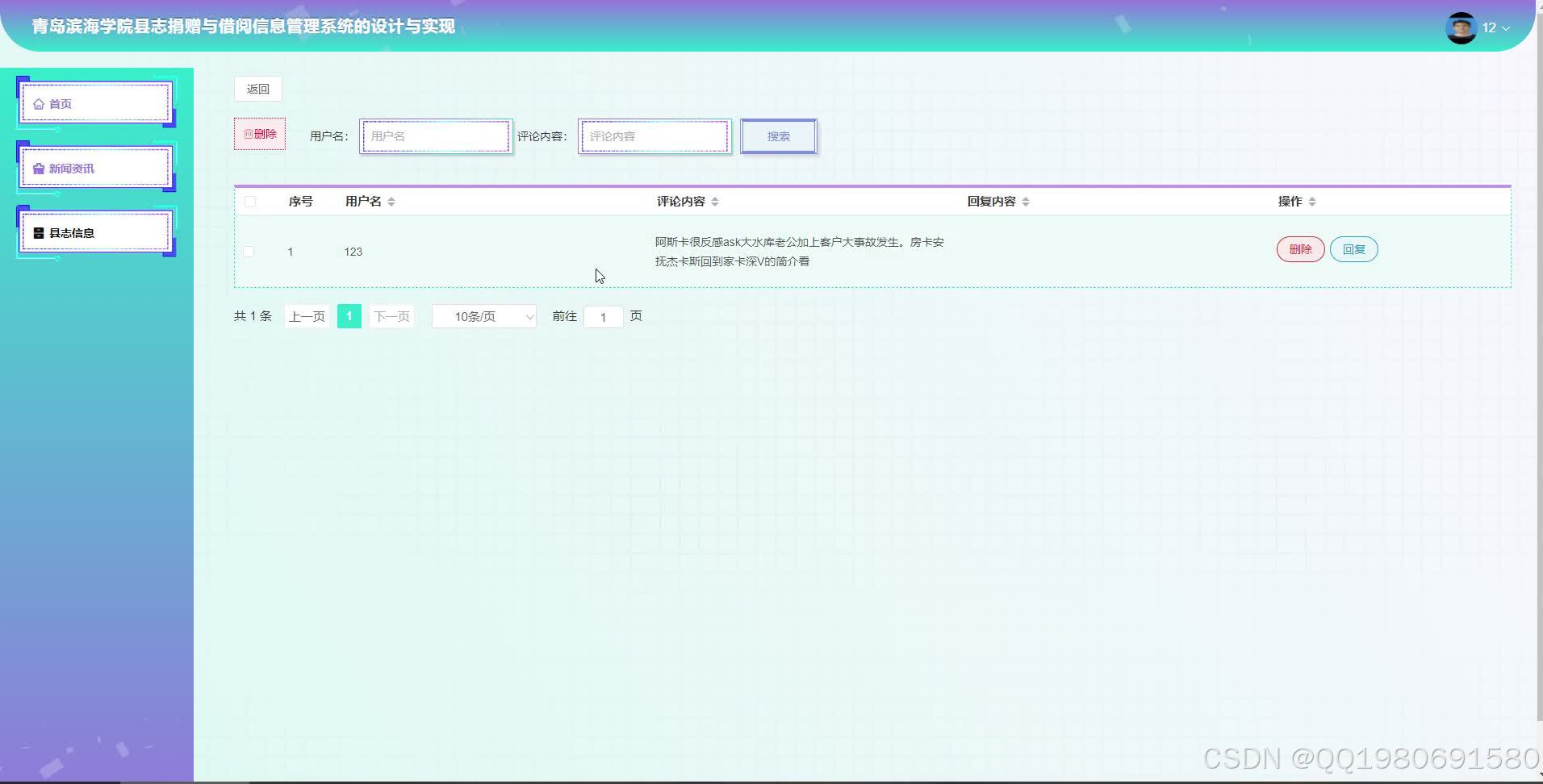Click the 回复 reply button on the comment
Image resolution: width=1543 pixels, height=784 pixels.
[x=1353, y=248]
